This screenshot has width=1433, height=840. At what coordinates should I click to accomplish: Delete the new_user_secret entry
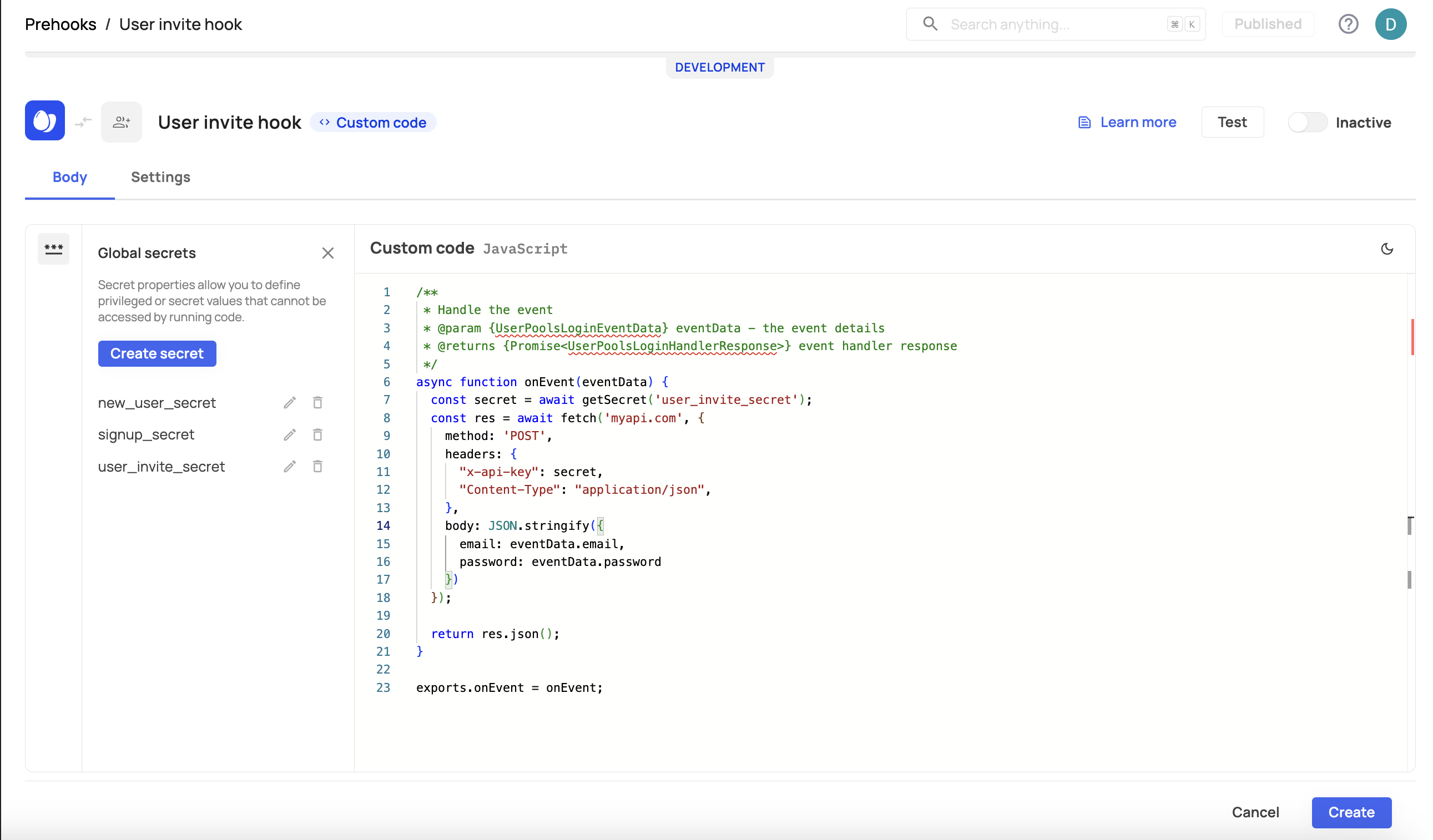point(318,403)
